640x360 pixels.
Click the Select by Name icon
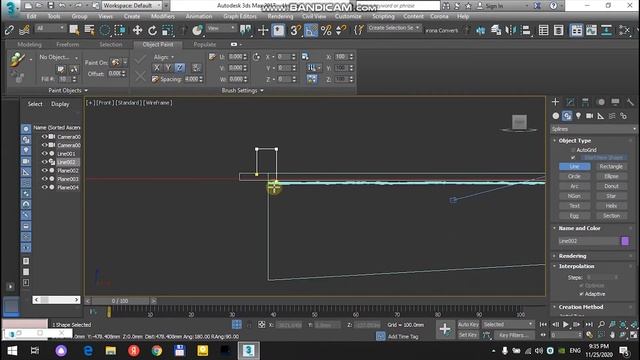click(89, 30)
